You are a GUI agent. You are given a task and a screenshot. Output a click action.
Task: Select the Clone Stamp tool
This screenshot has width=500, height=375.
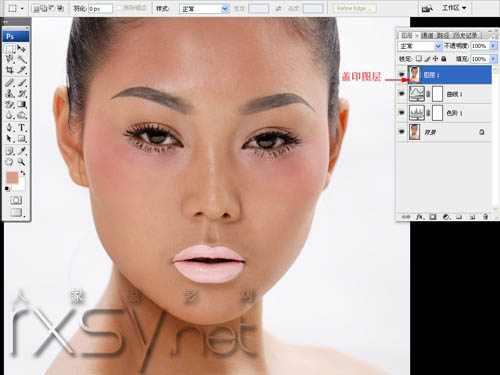pos(10,94)
